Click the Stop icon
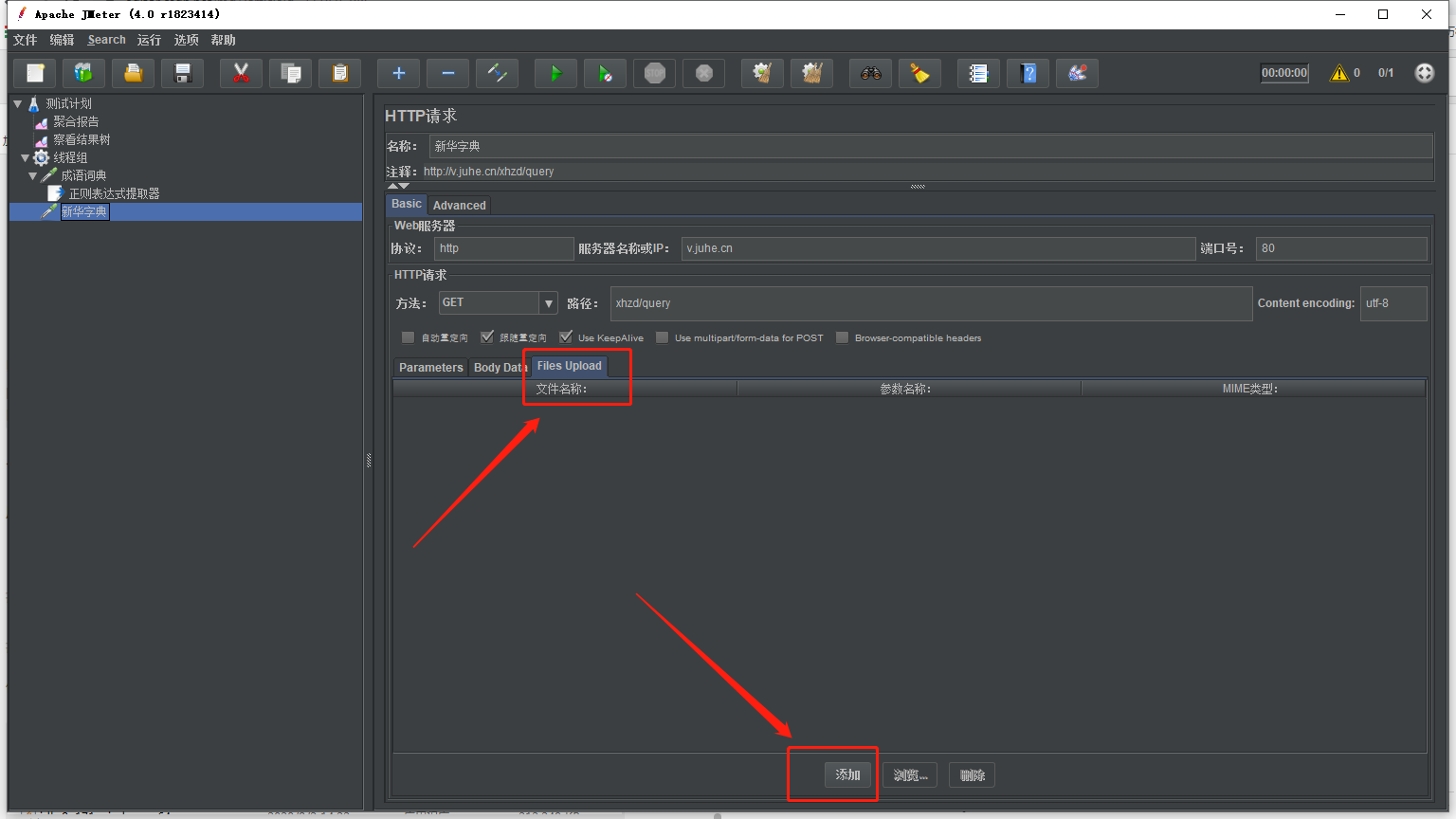This screenshot has width=1456, height=819. pyautogui.click(x=654, y=73)
